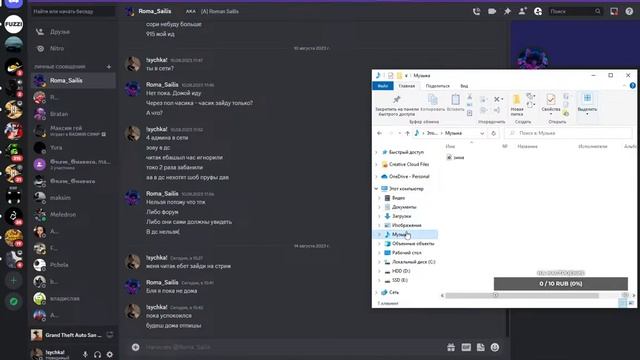Click Explorer horizontal scrollbar

point(522,295)
